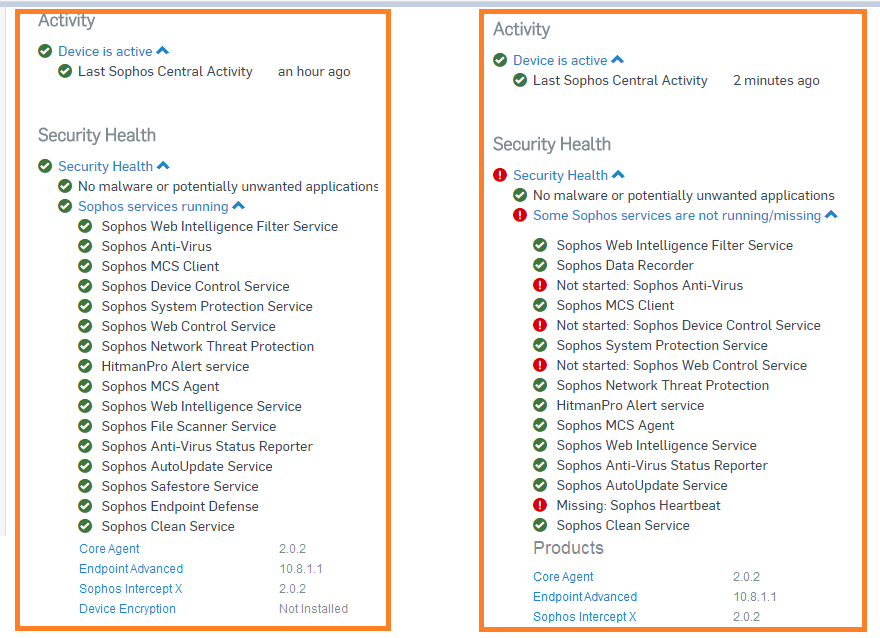This screenshot has width=880, height=638.
Task: Select 'Sophos Data Recorder' text
Action: click(625, 265)
